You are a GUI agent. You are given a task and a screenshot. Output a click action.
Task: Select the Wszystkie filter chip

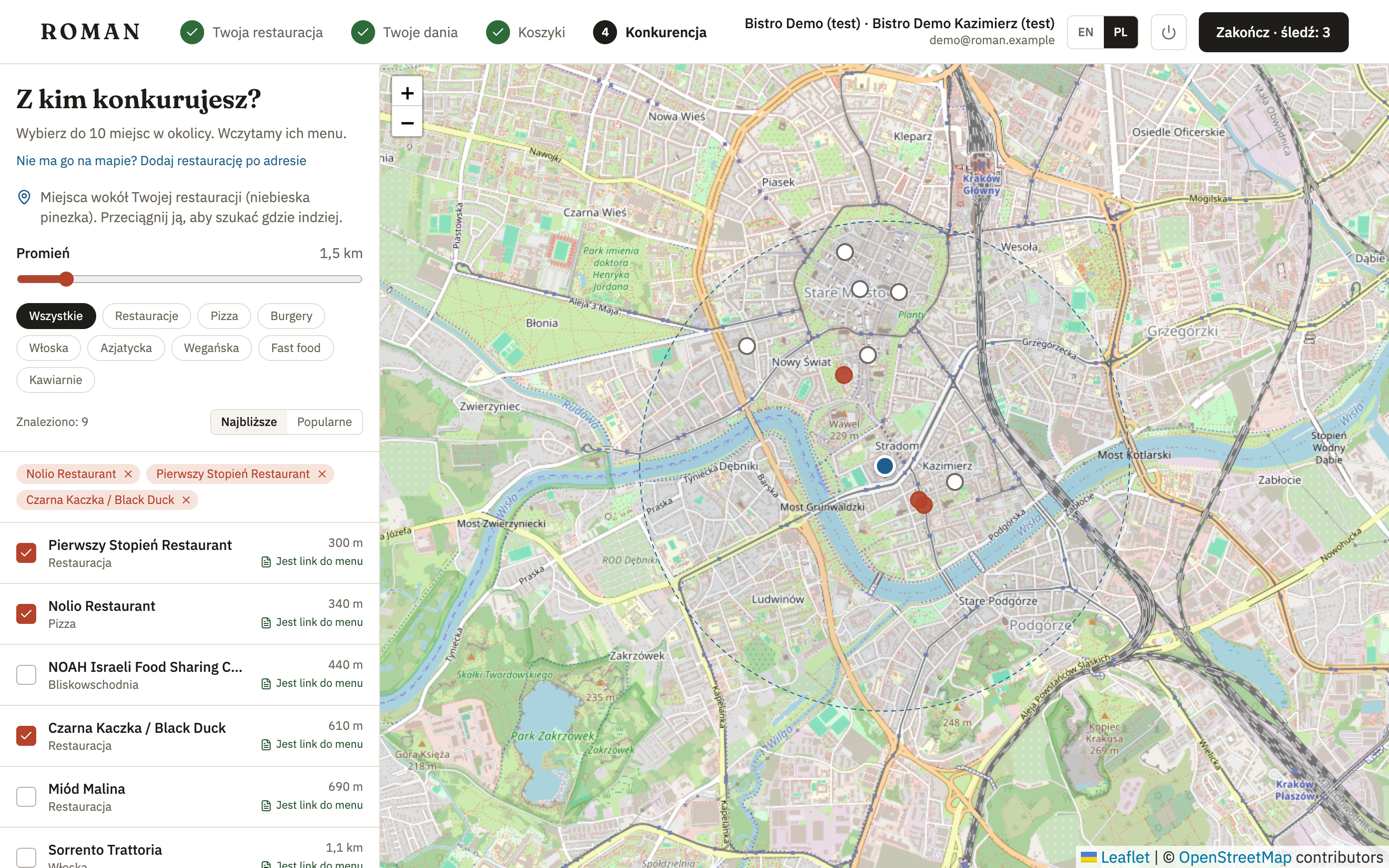point(56,316)
